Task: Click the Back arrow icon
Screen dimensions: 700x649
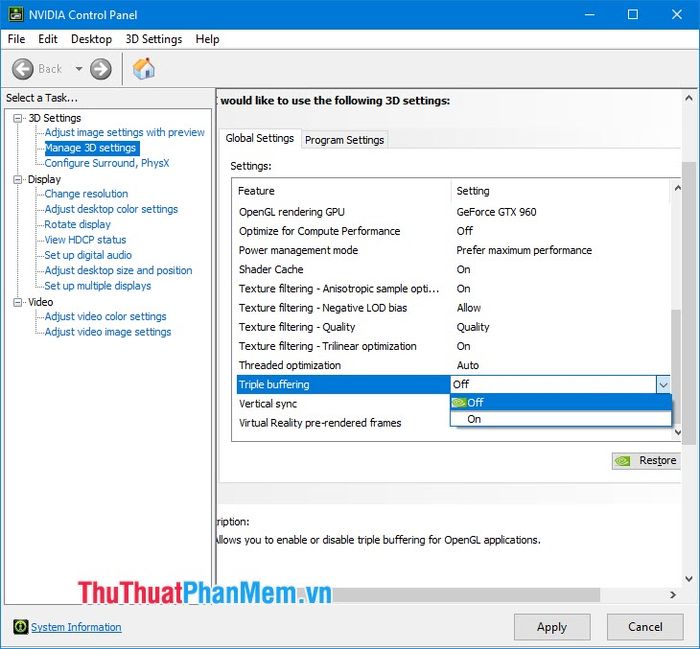Action: 22,69
